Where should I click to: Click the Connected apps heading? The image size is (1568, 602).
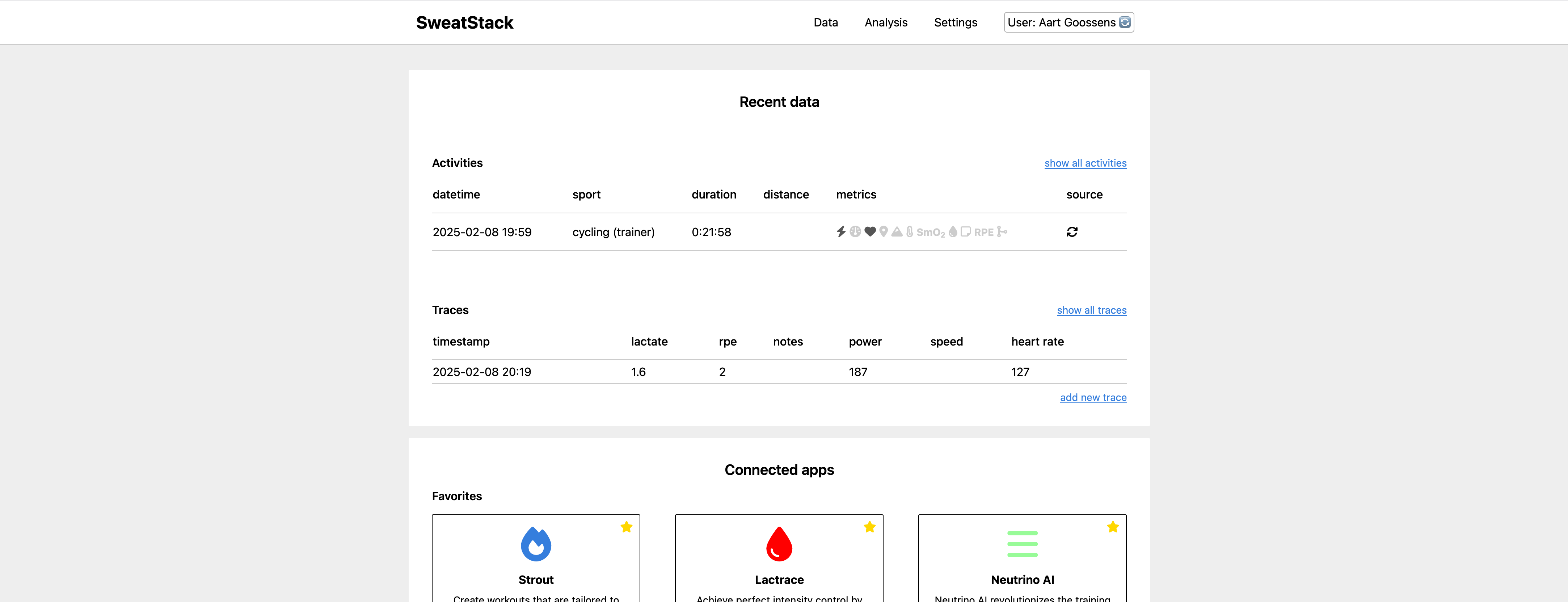[x=779, y=470]
